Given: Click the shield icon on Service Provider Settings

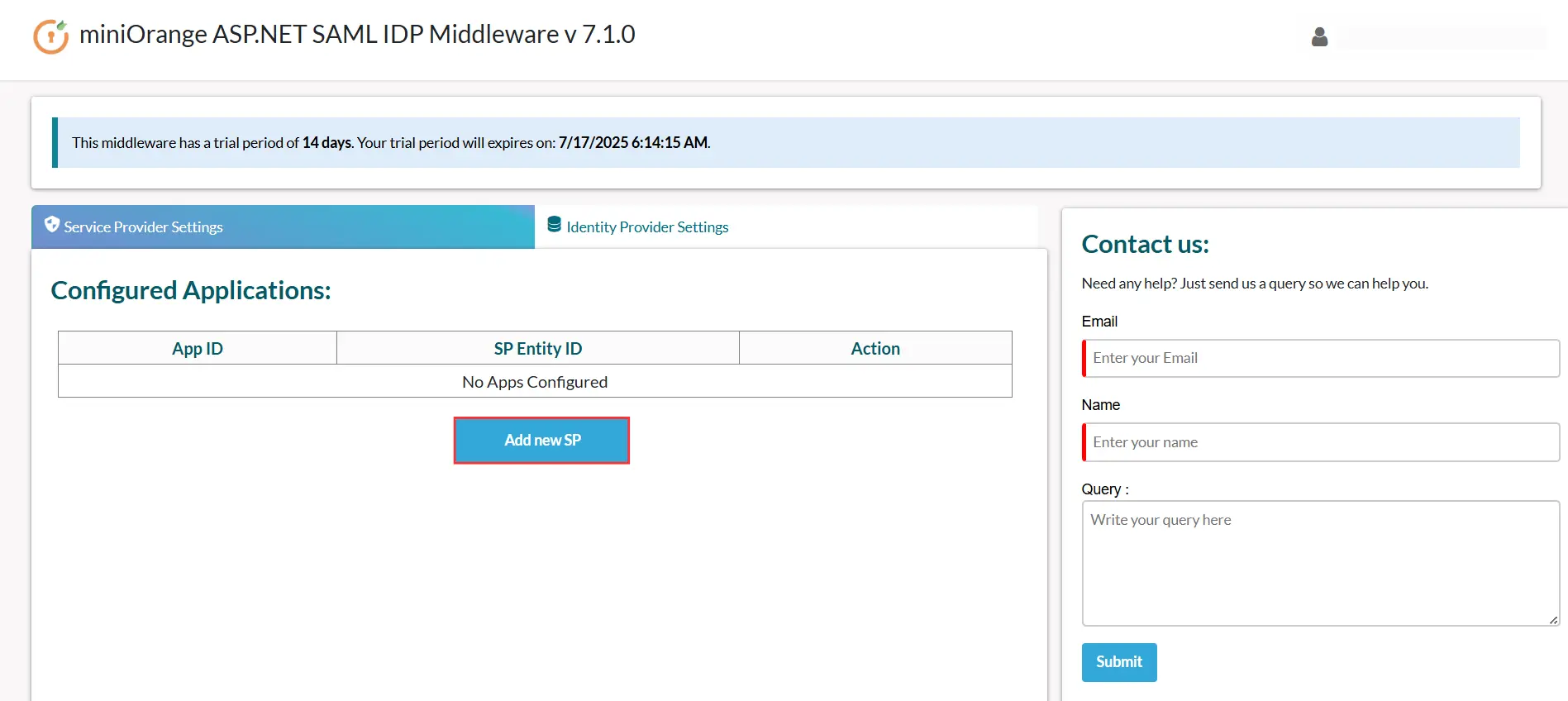Looking at the screenshot, I should pyautogui.click(x=52, y=224).
